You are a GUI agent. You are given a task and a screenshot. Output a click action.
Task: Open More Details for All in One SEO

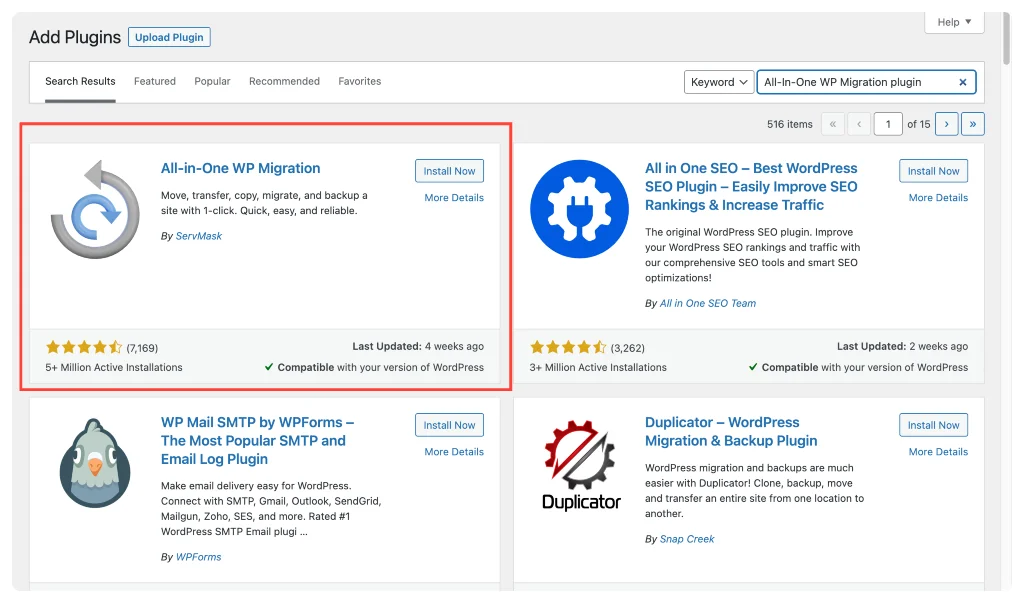coord(938,198)
